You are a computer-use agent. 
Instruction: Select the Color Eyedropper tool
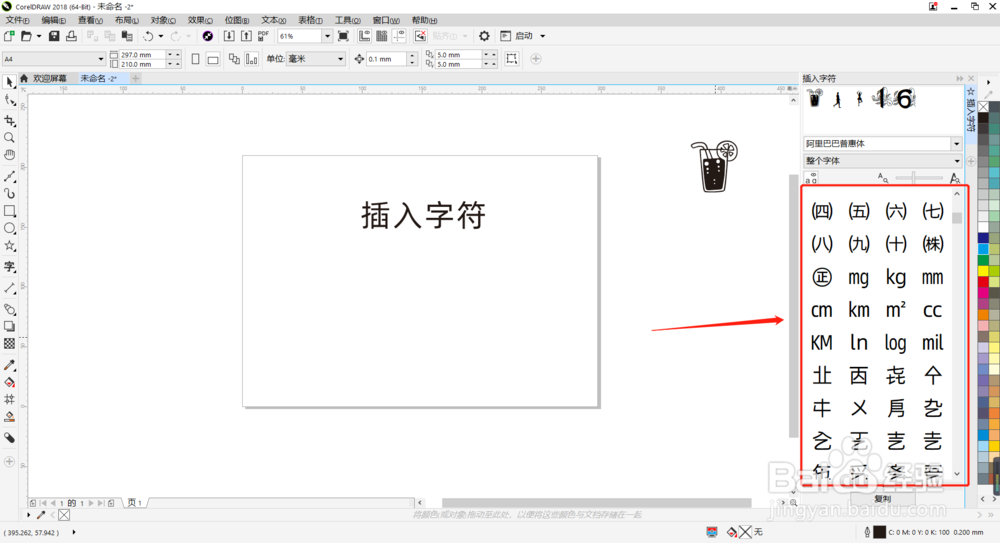pos(9,365)
